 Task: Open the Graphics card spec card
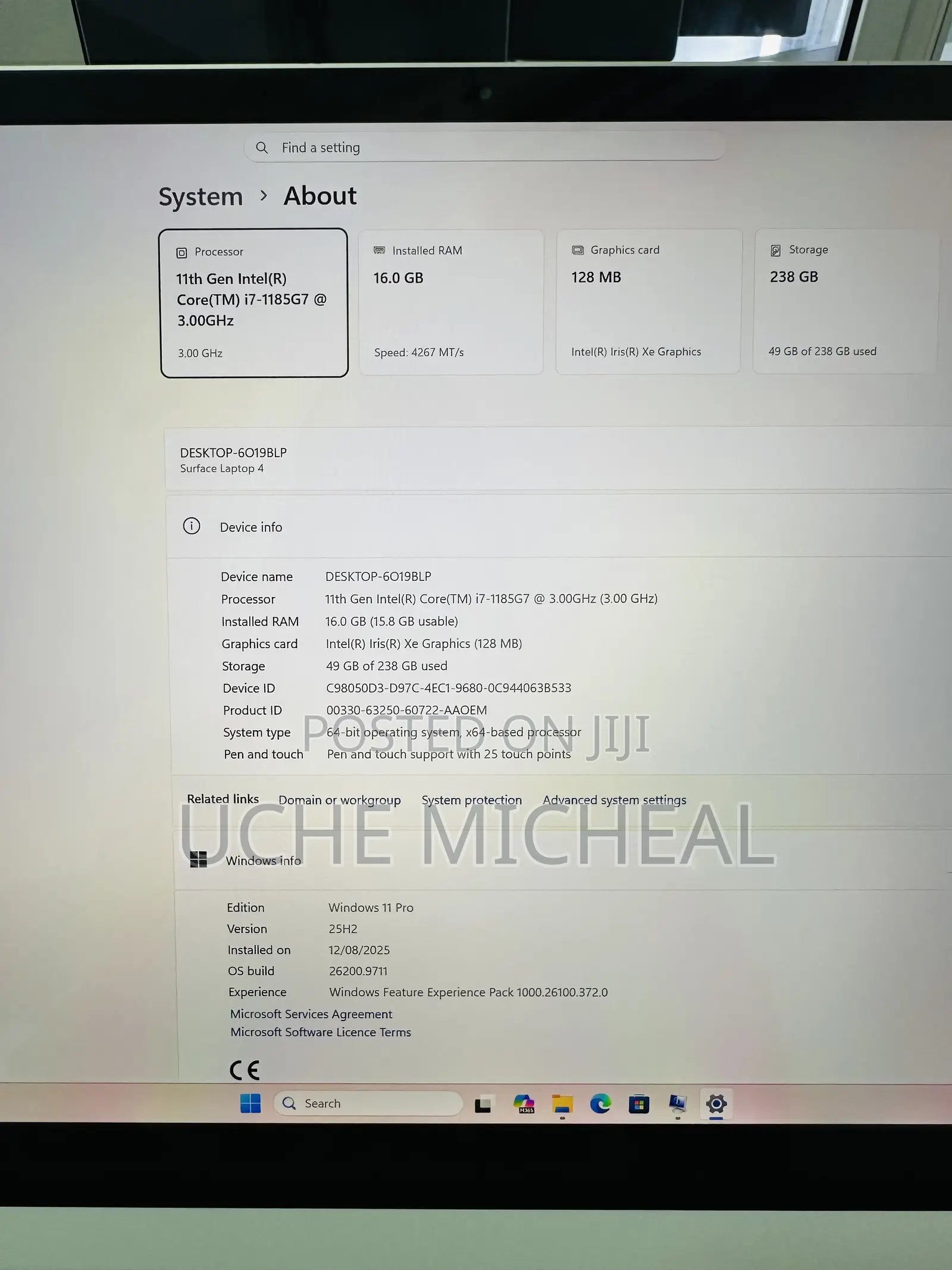(x=649, y=302)
